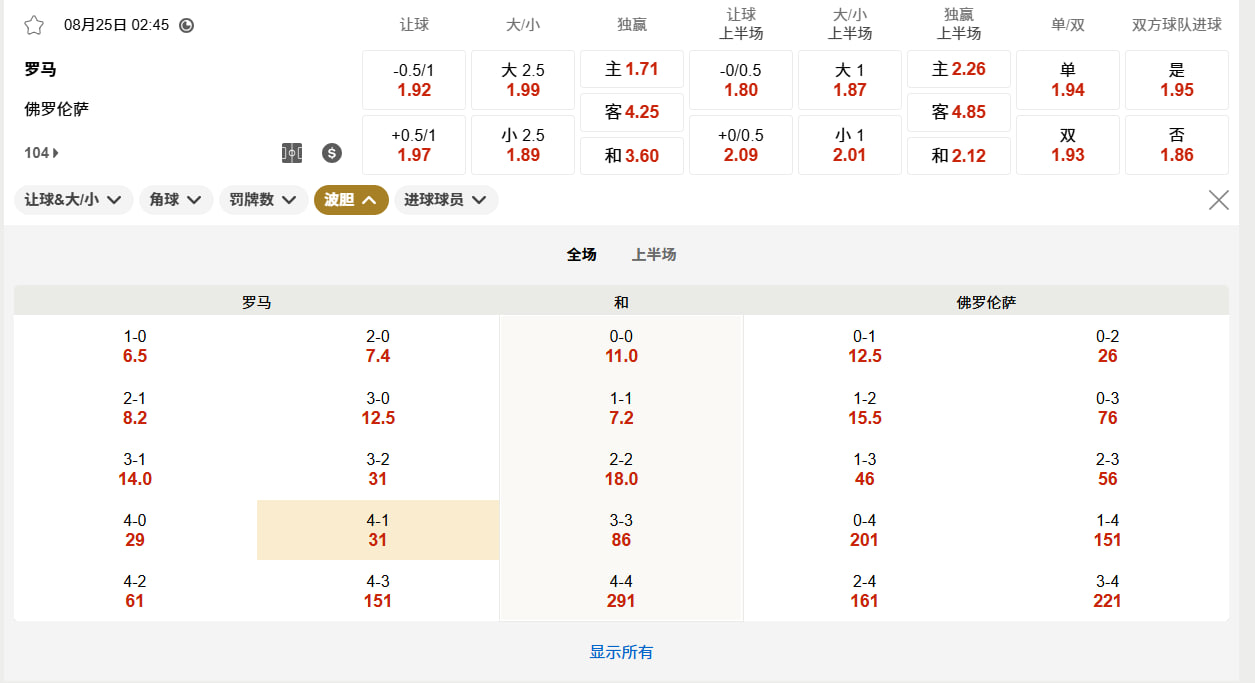Pick draw score 4-4 at 291
This screenshot has width=1255, height=683.
621,591
